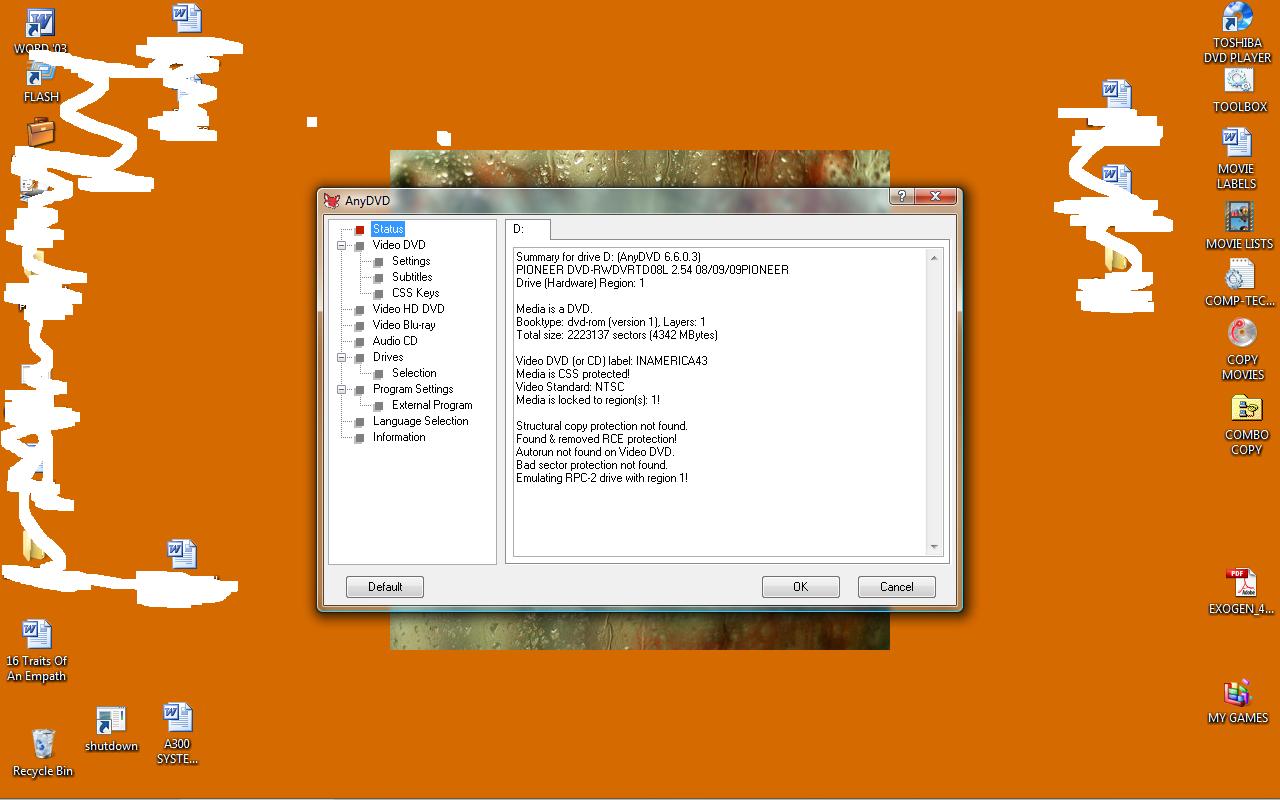Open the COMP-TEC... desktop file
This screenshot has height=800, width=1280.
tap(1239, 283)
